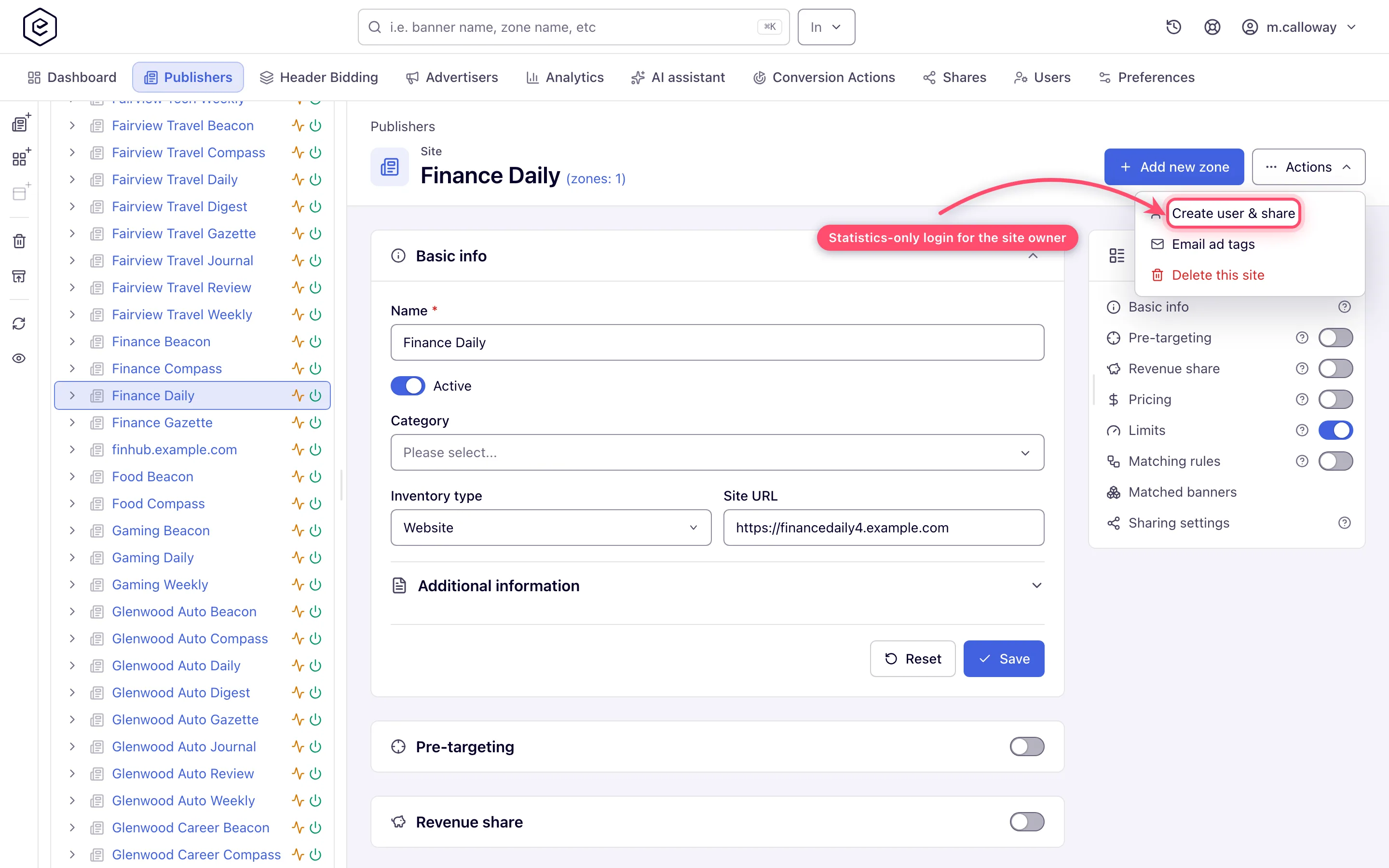Open the Header Bidding tab
Screen dimensions: 1389x868
[318, 78]
